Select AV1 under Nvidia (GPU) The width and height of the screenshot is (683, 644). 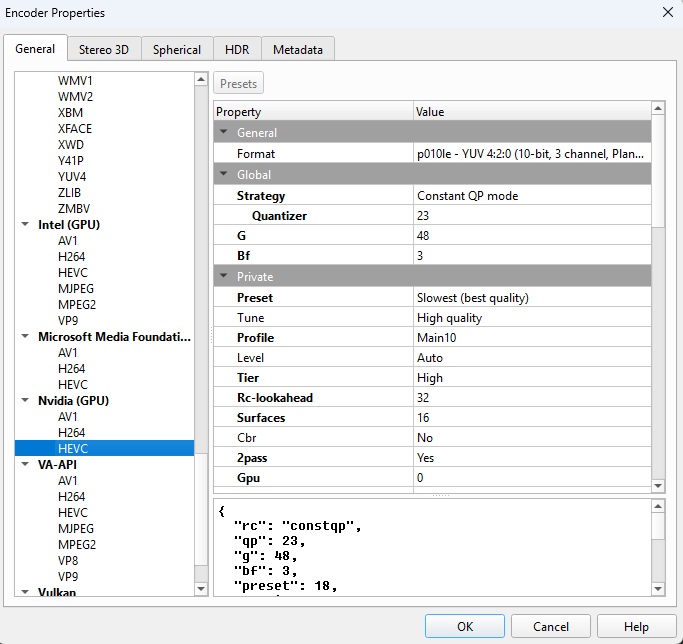[x=68, y=417]
